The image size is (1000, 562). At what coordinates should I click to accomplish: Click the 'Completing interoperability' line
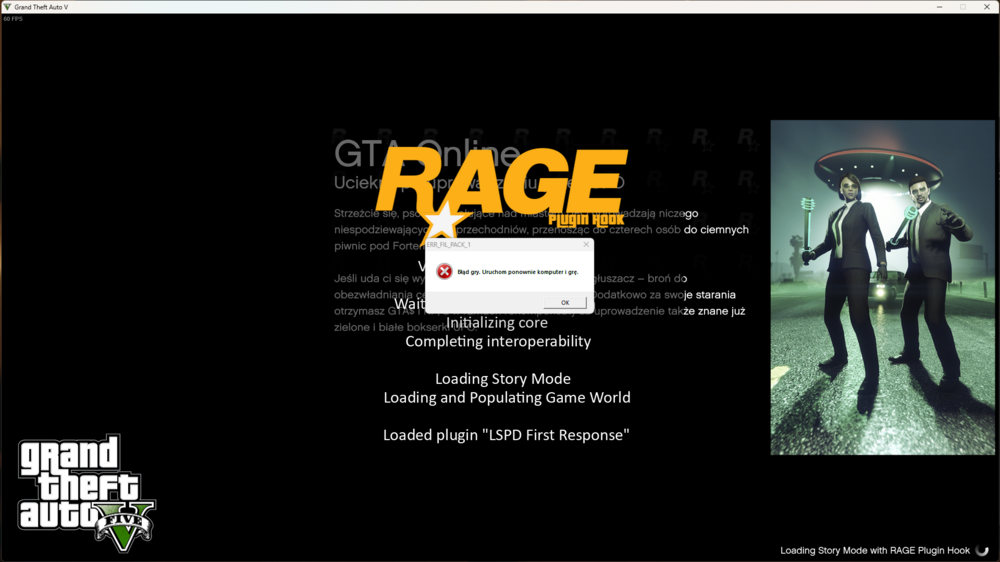498,341
